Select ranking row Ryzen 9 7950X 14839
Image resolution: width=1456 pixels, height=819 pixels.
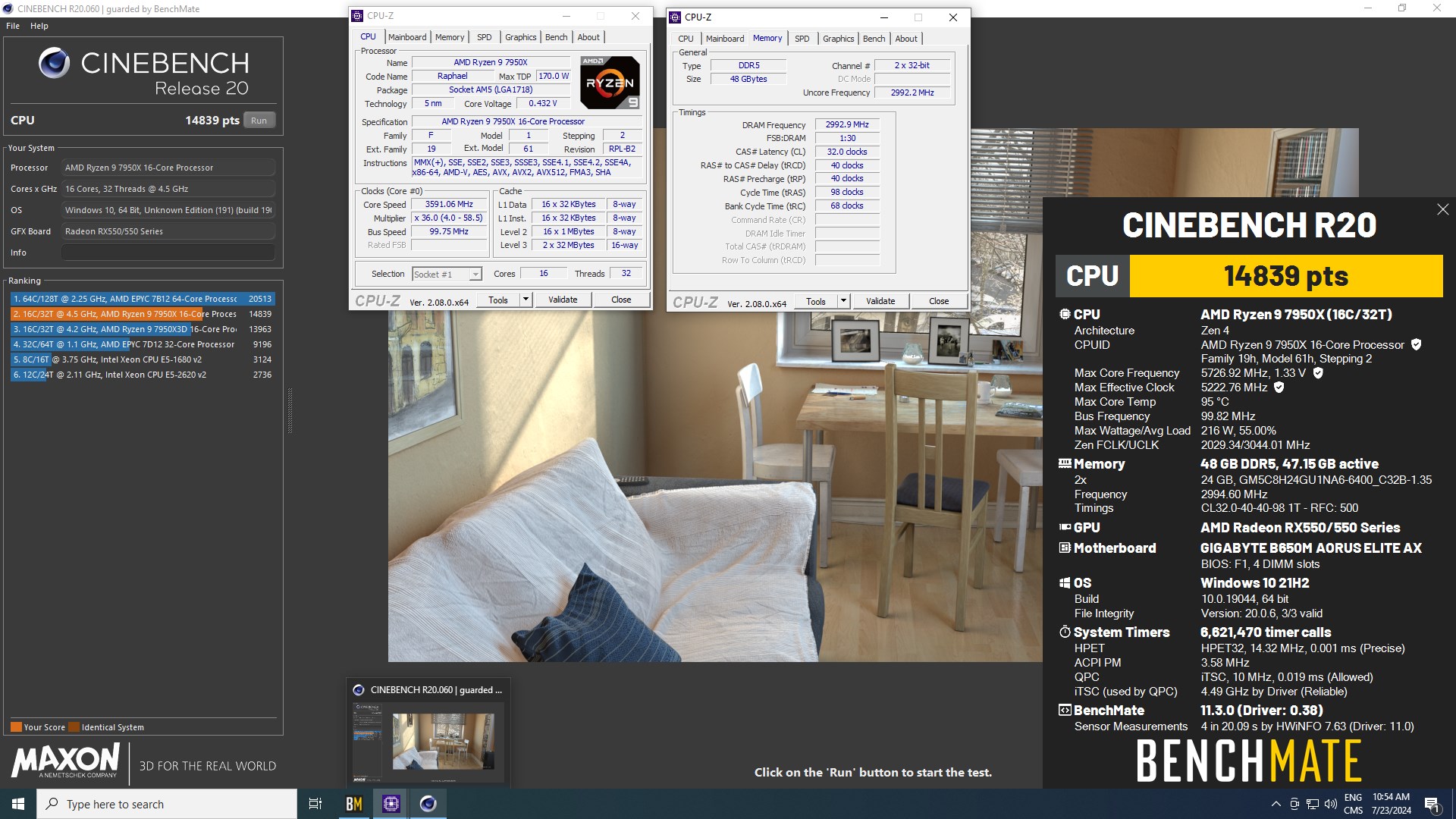pyautogui.click(x=143, y=314)
